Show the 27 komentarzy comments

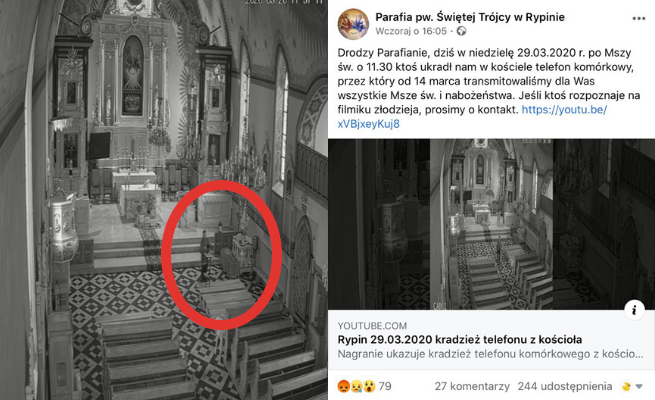(472, 387)
